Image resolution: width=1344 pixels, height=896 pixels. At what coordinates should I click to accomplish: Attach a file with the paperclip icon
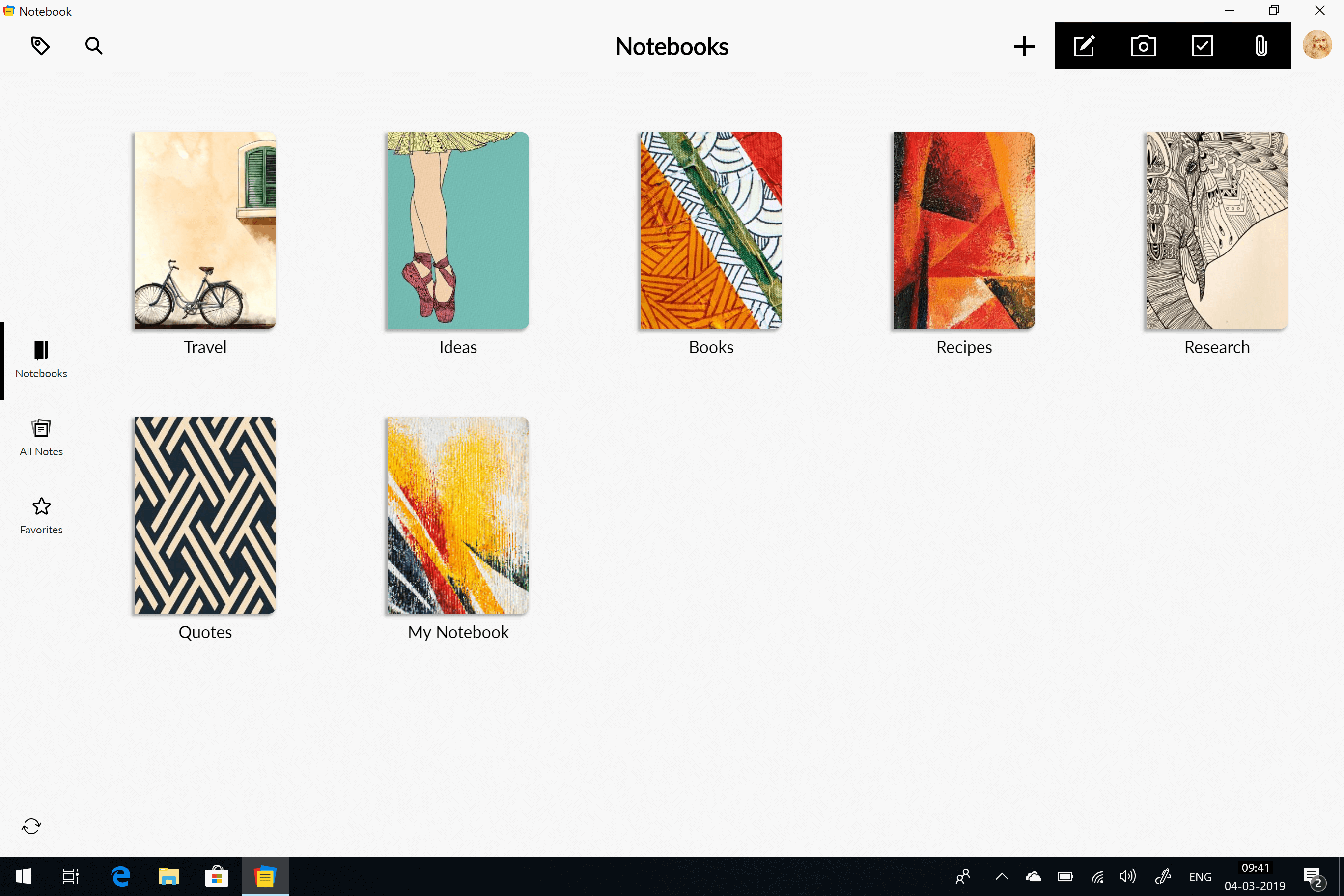click(1261, 46)
